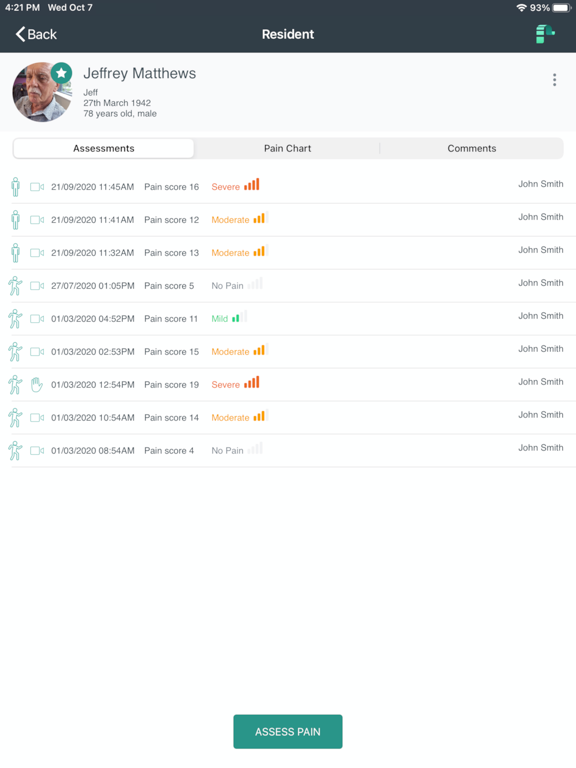The image size is (576, 768).
Task: Click video camera icon for 11:32AM assessment
Action: (37, 252)
